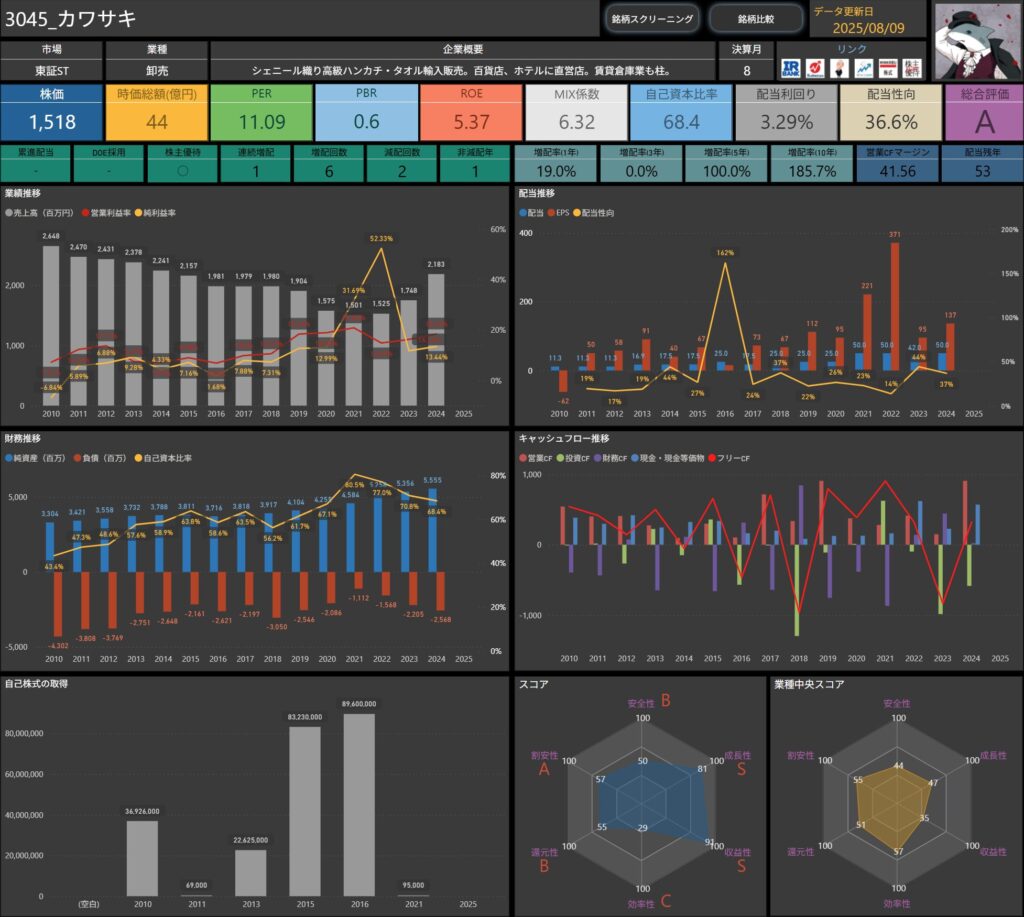Click the 累進配当 indicator tile
Image resolution: width=1024 pixels, height=917 pixels.
click(35, 163)
